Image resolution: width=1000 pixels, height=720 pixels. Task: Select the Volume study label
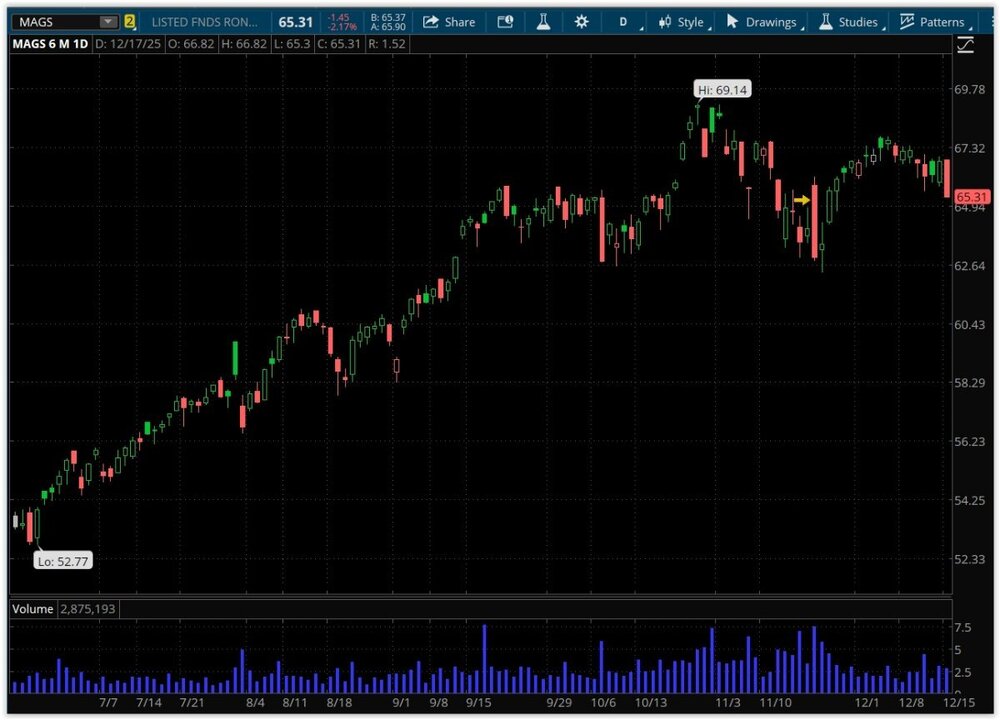pyautogui.click(x=33, y=608)
